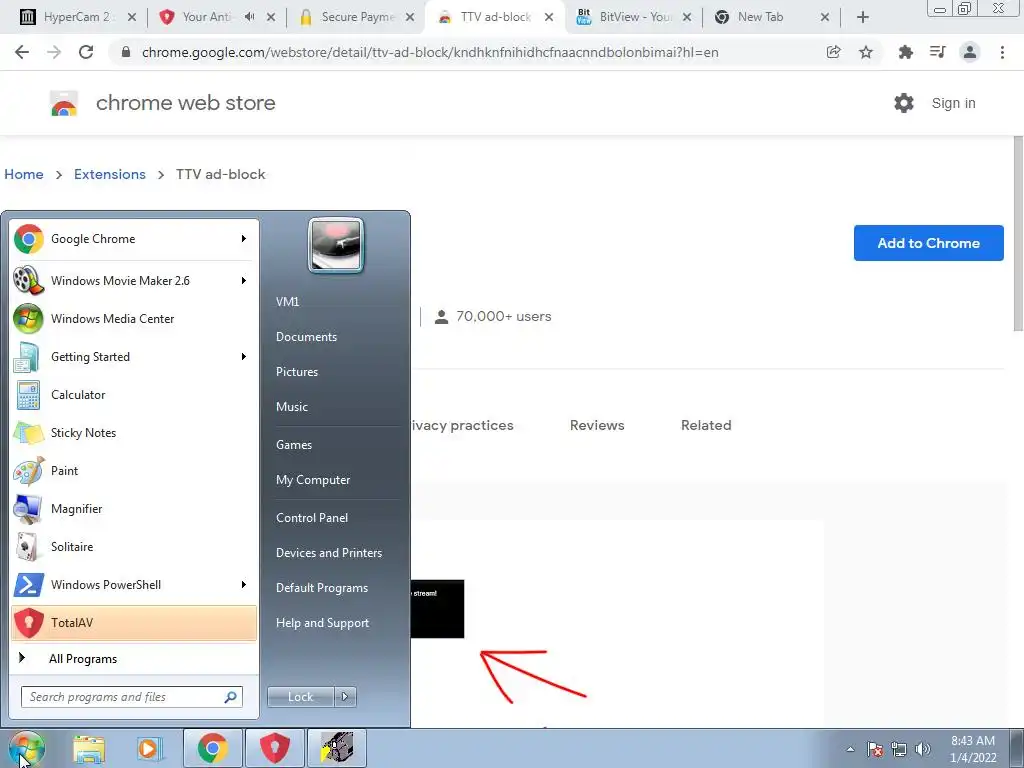
Task: Go to Extensions breadcrumb link
Action: 110,174
